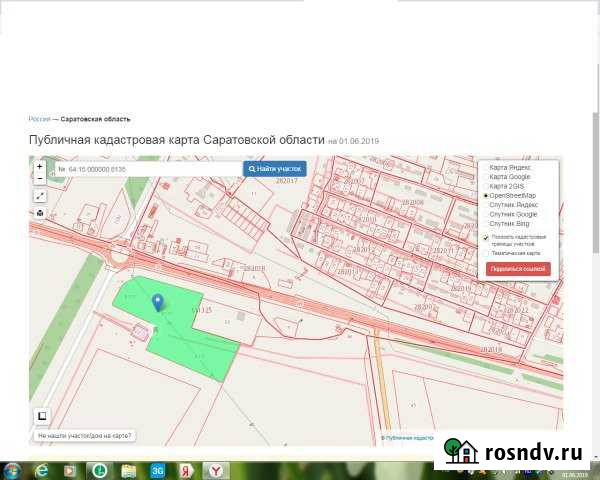Open Россия breadcrumb link

click(x=39, y=119)
